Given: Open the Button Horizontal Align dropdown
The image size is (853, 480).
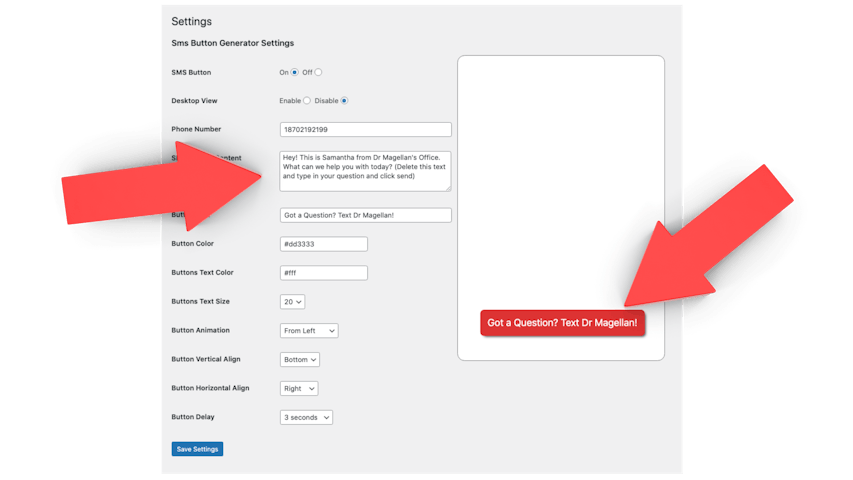Looking at the screenshot, I should point(299,388).
